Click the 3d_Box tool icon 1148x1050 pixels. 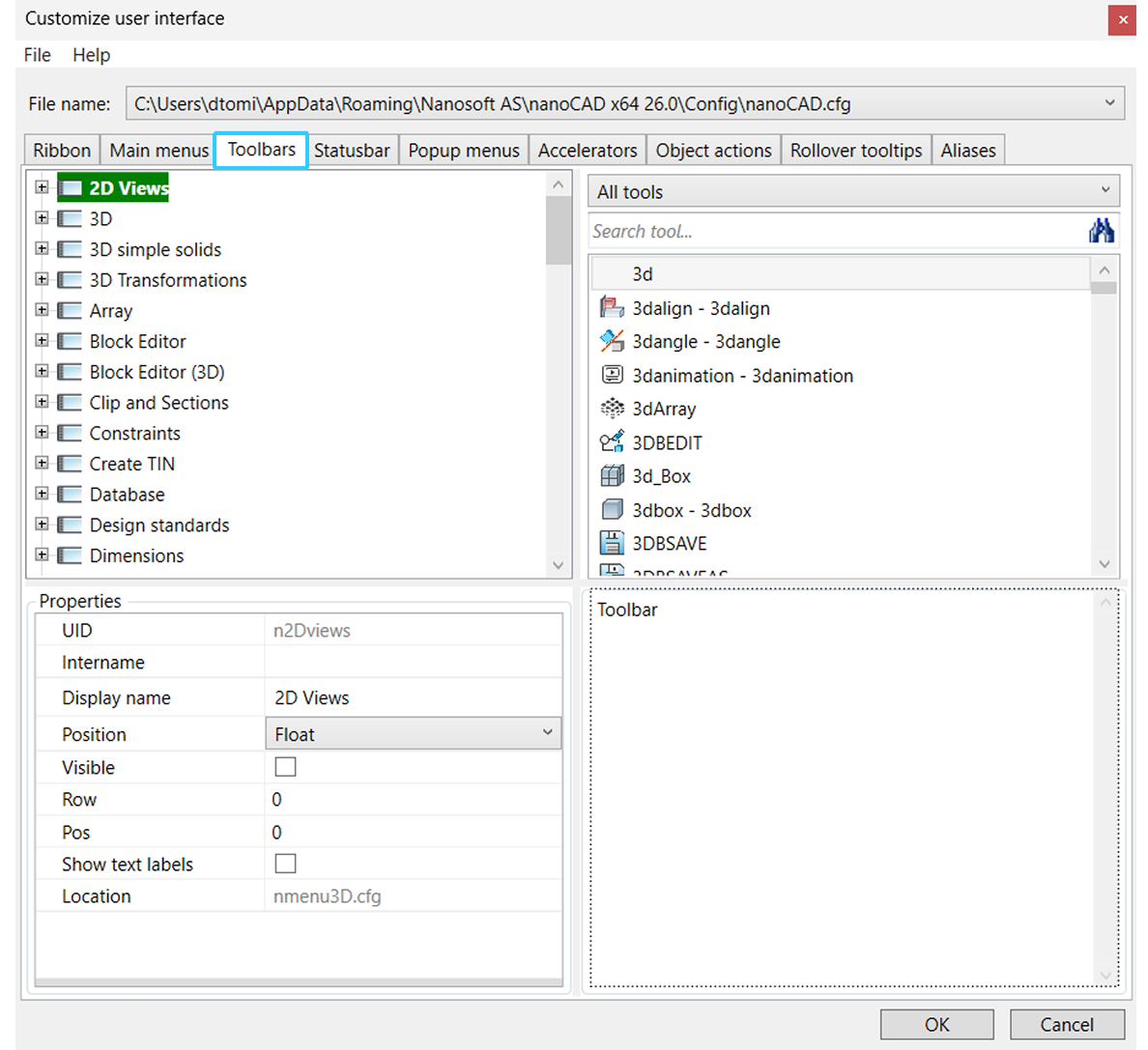tap(612, 475)
